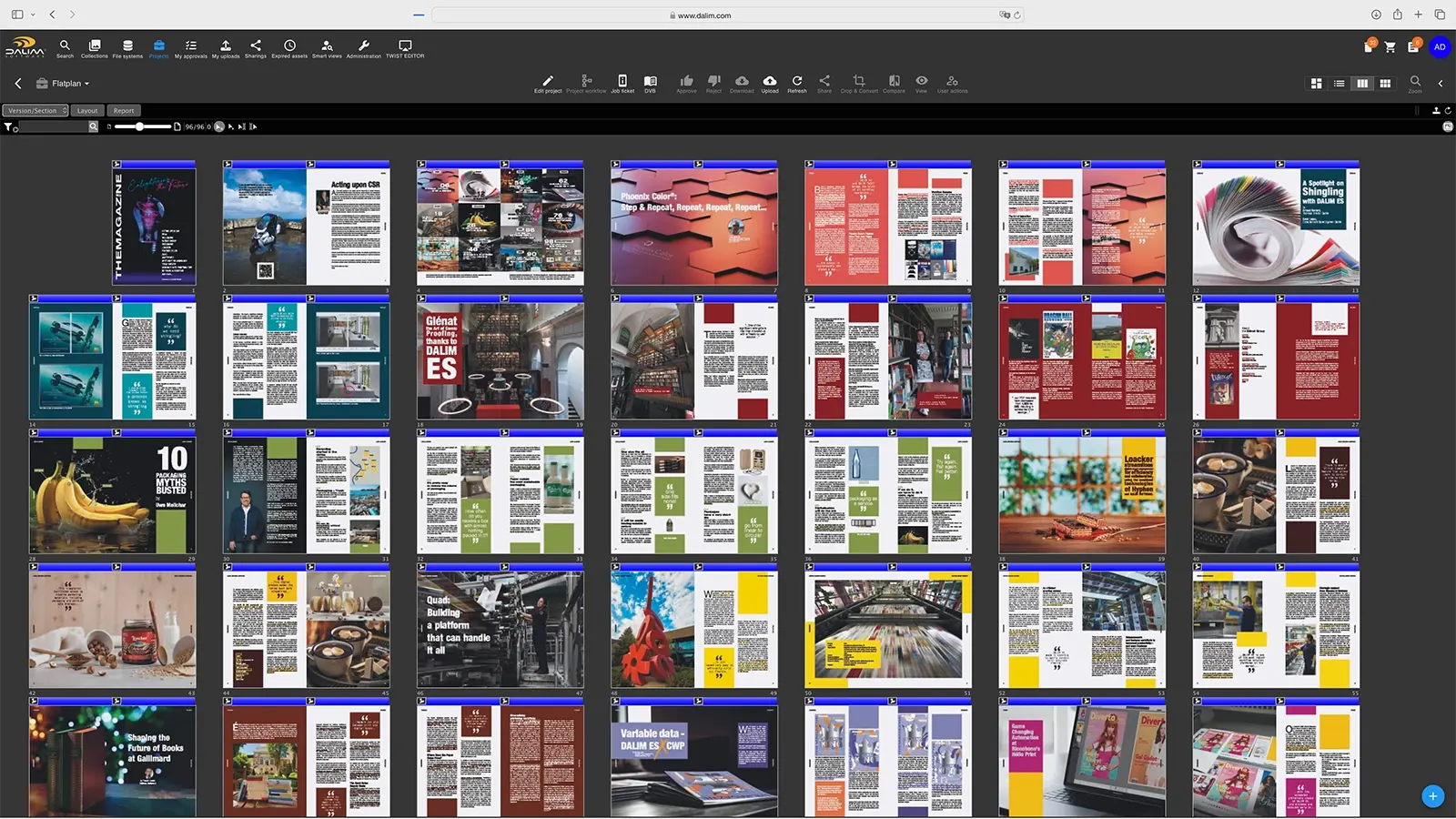Open the DVB book icon

pos(650,84)
